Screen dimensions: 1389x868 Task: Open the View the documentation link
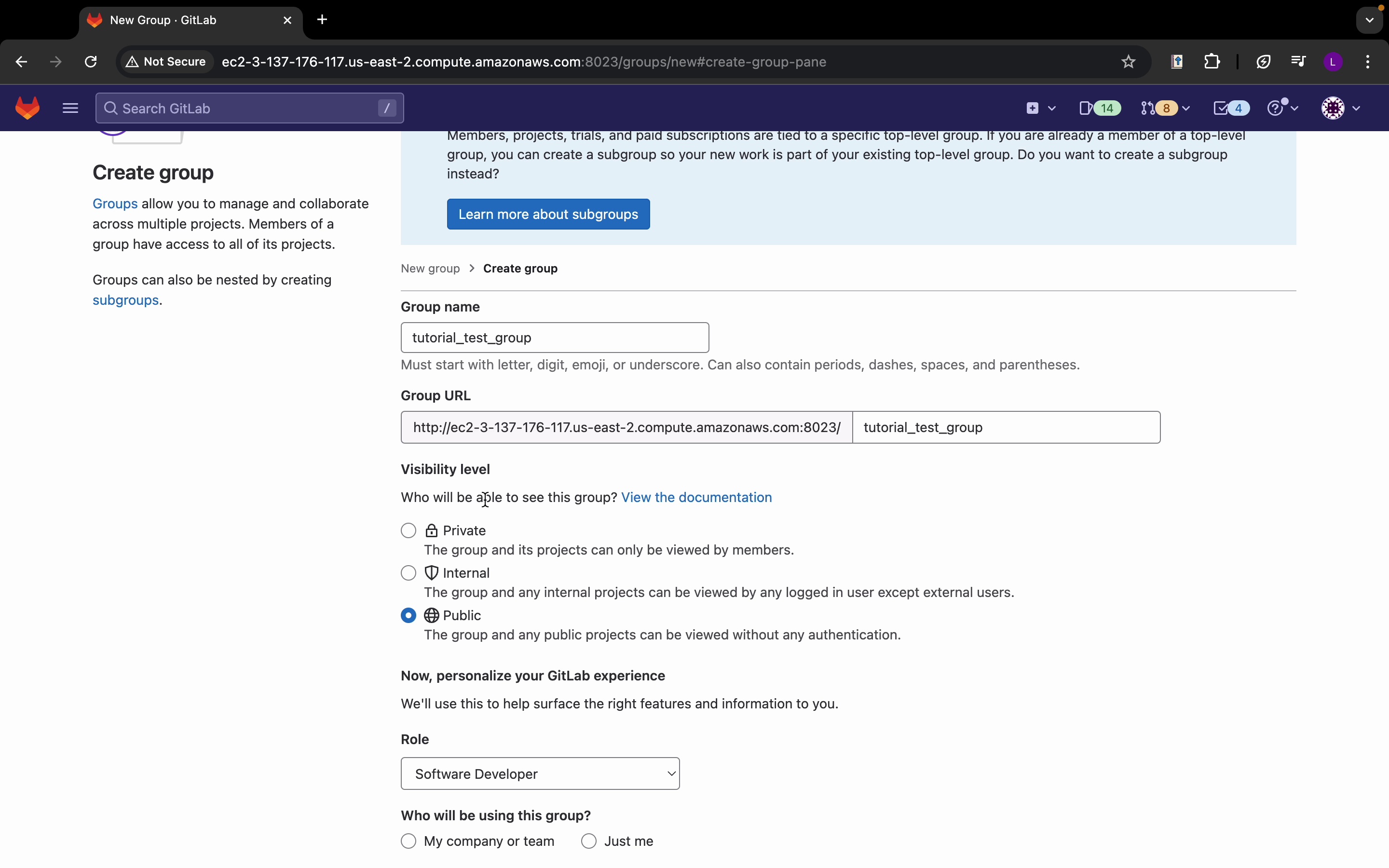pyautogui.click(x=696, y=497)
